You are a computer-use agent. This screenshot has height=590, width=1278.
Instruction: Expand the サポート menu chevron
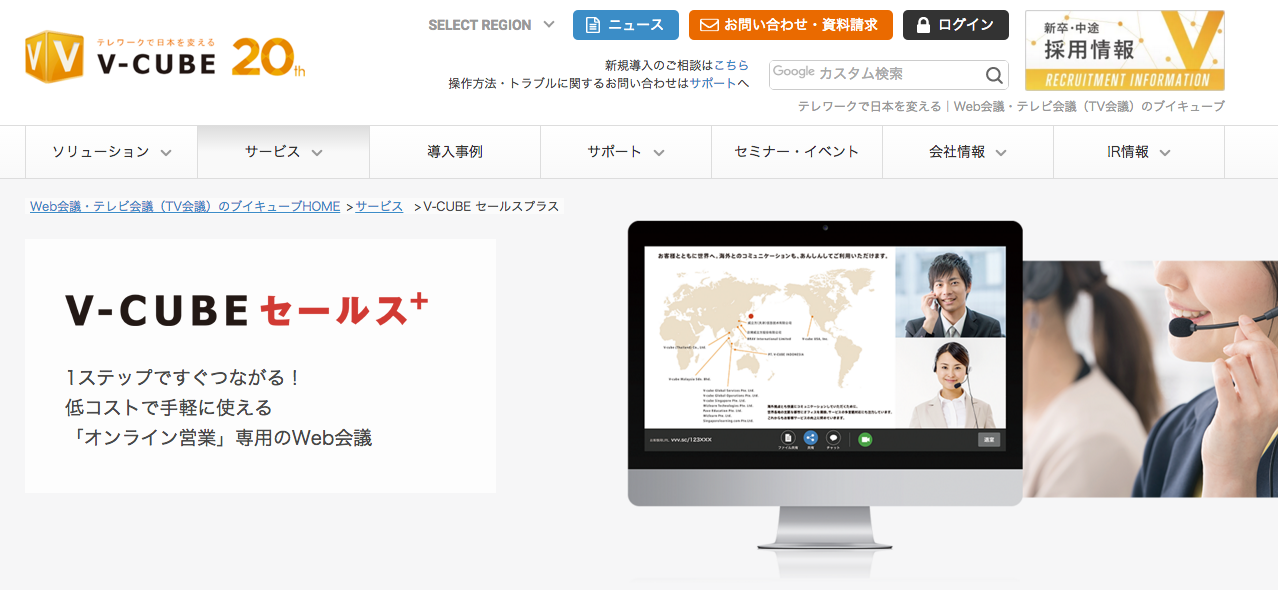(659, 153)
